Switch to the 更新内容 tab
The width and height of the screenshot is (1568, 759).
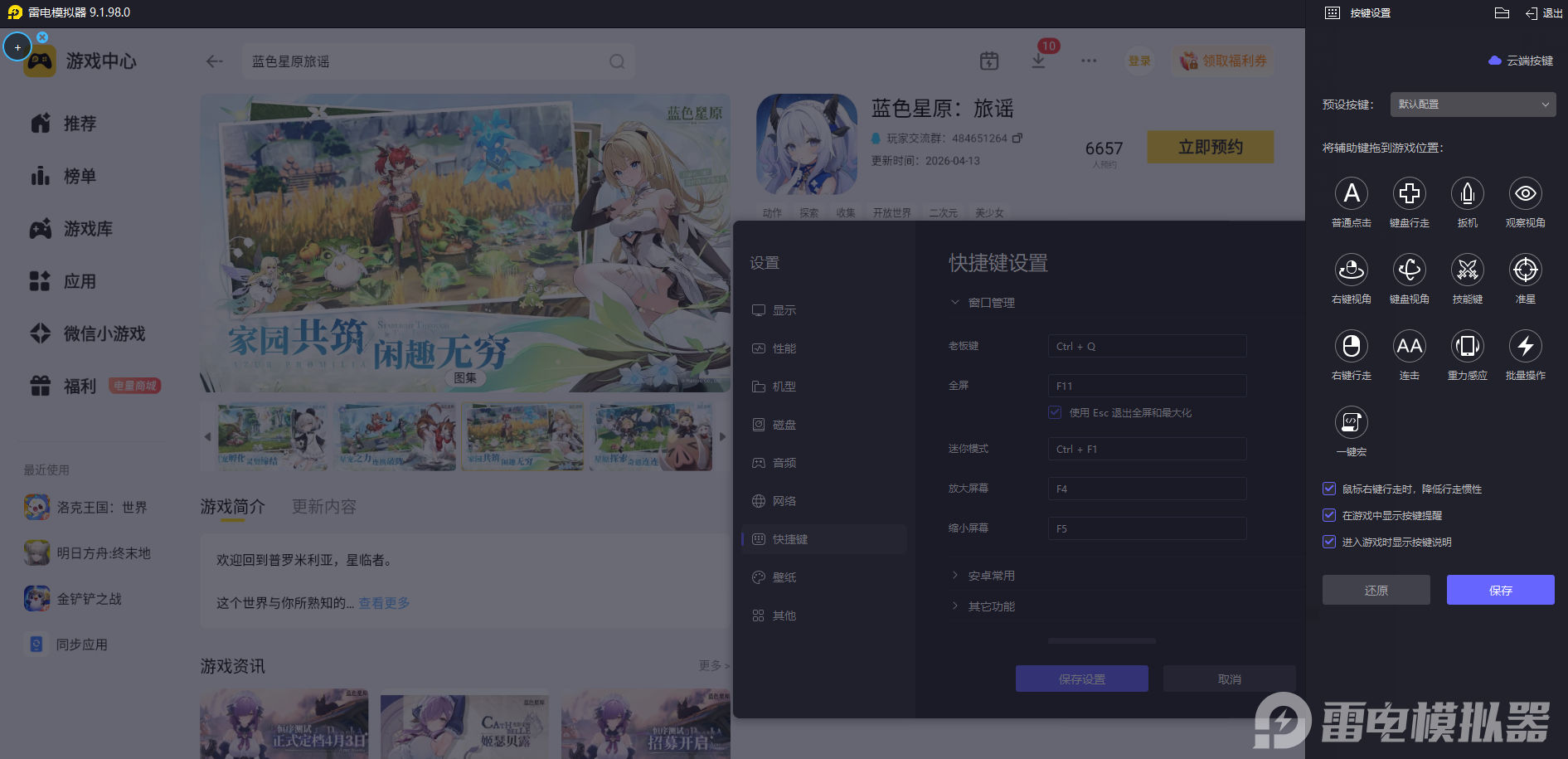point(323,506)
